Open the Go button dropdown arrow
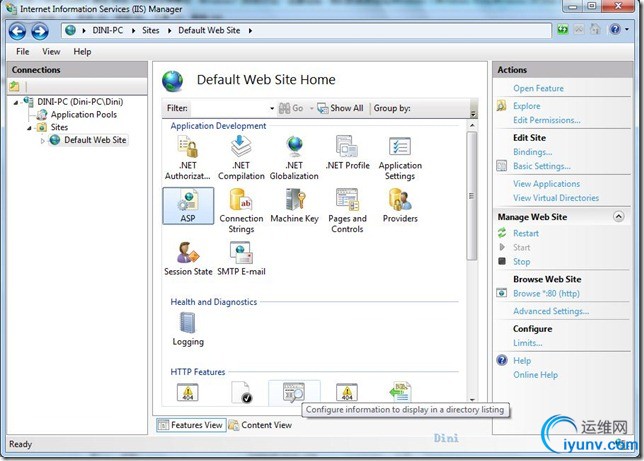 311,108
